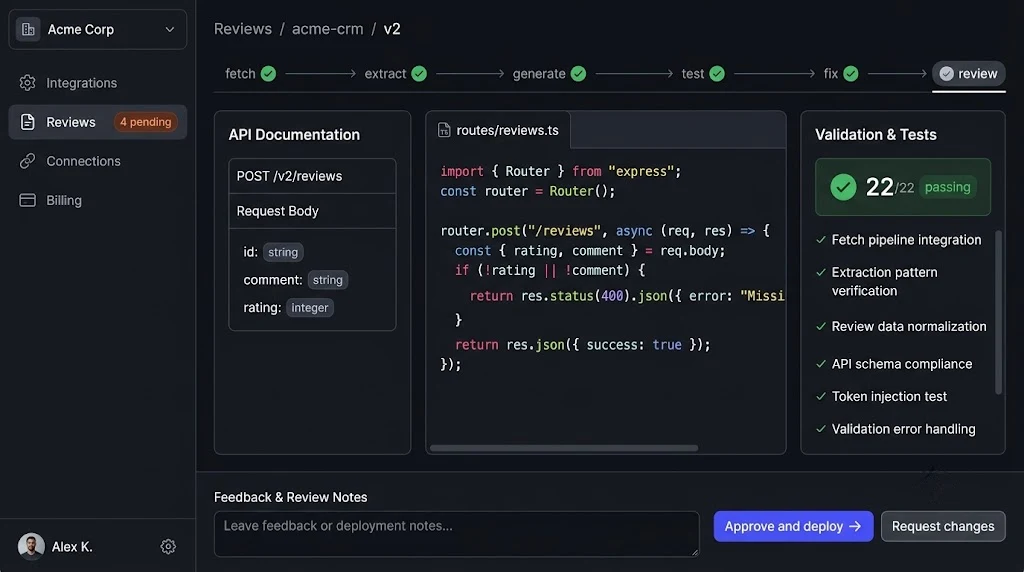Click checkmark beside Validation error handling
This screenshot has width=1024, height=572.
[x=821, y=429]
